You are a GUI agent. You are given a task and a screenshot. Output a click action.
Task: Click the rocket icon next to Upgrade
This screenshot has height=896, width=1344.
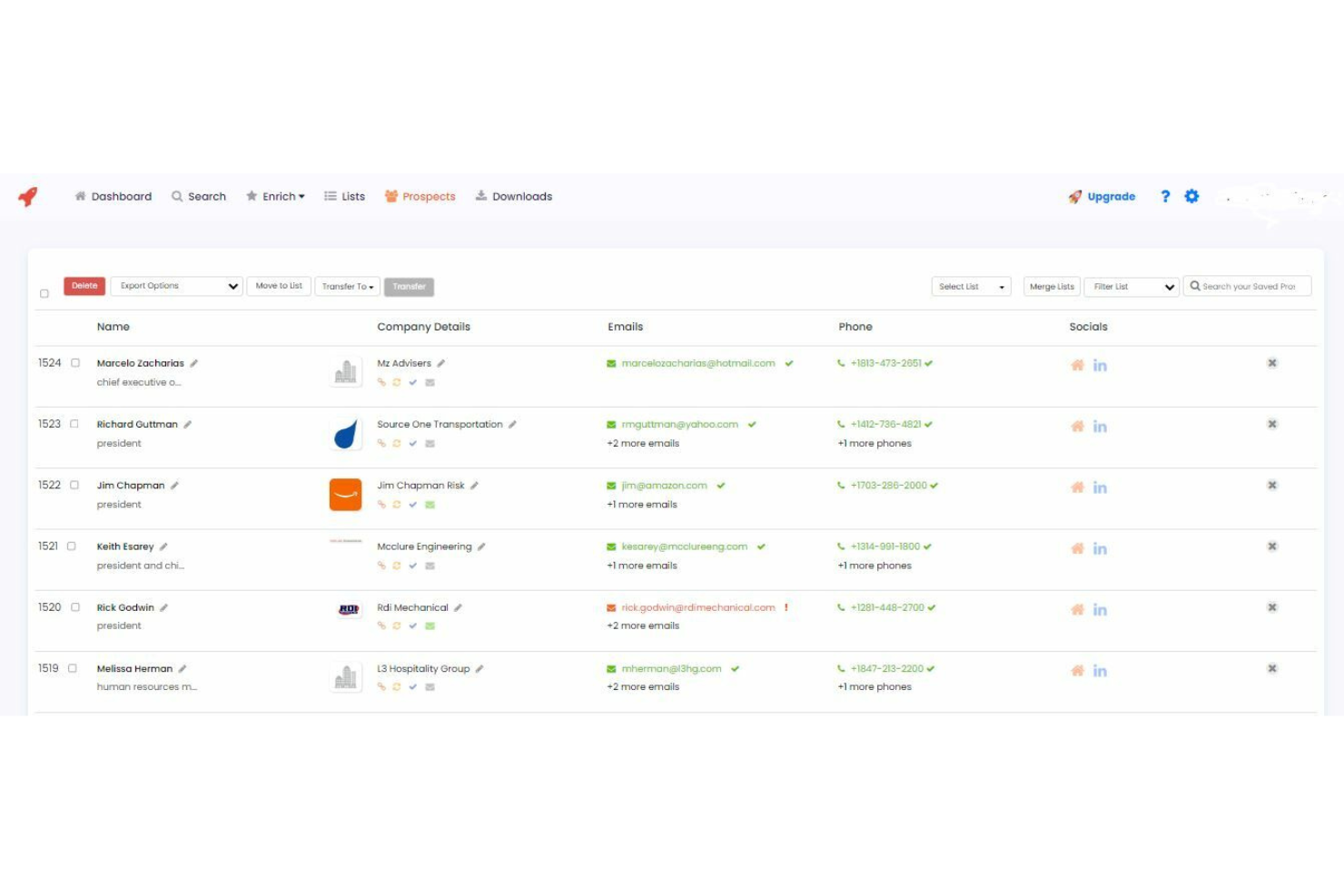pyautogui.click(x=1075, y=196)
